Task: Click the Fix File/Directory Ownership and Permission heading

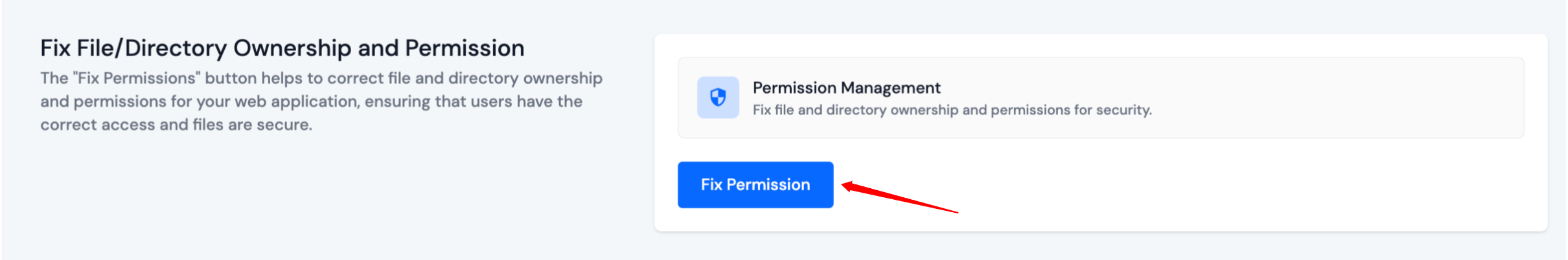Action: point(282,49)
